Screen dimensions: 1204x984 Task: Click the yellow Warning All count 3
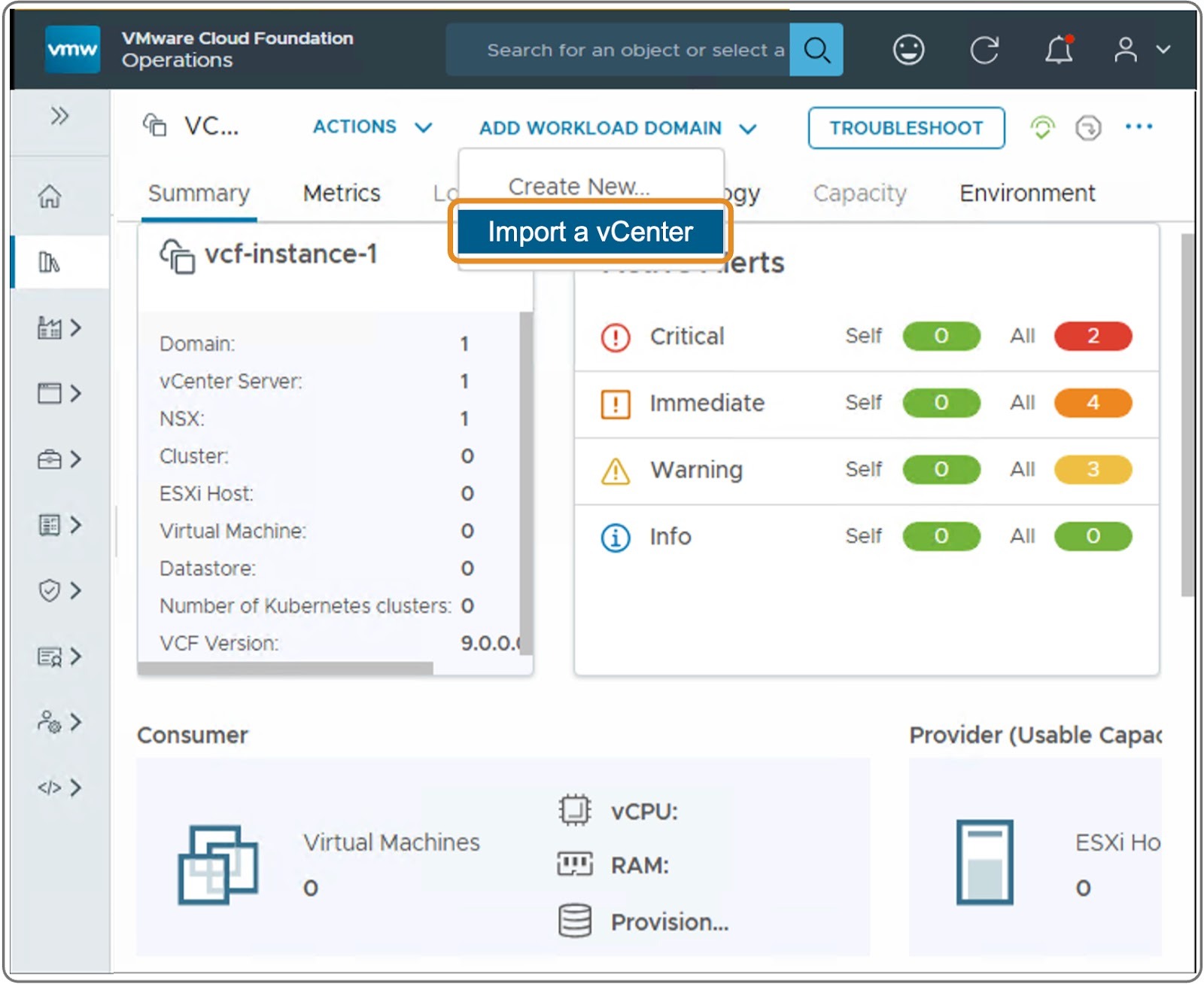pos(1093,469)
